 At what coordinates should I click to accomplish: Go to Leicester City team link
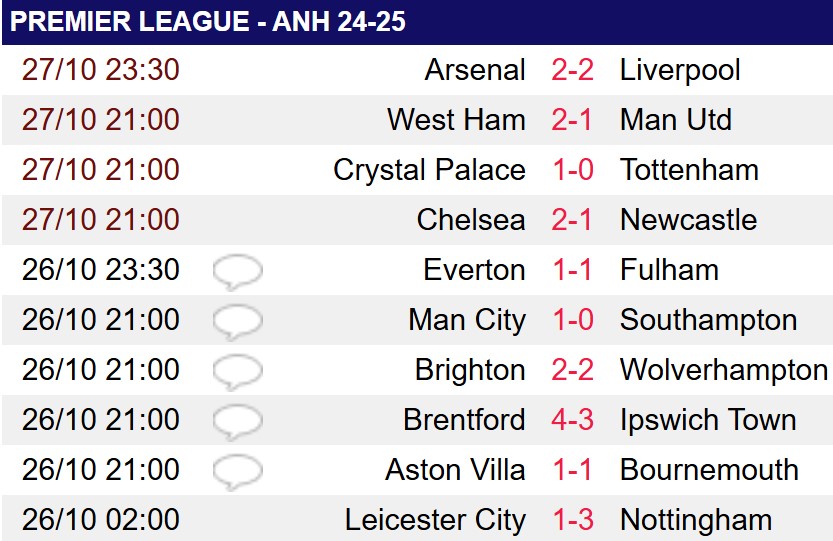click(435, 520)
